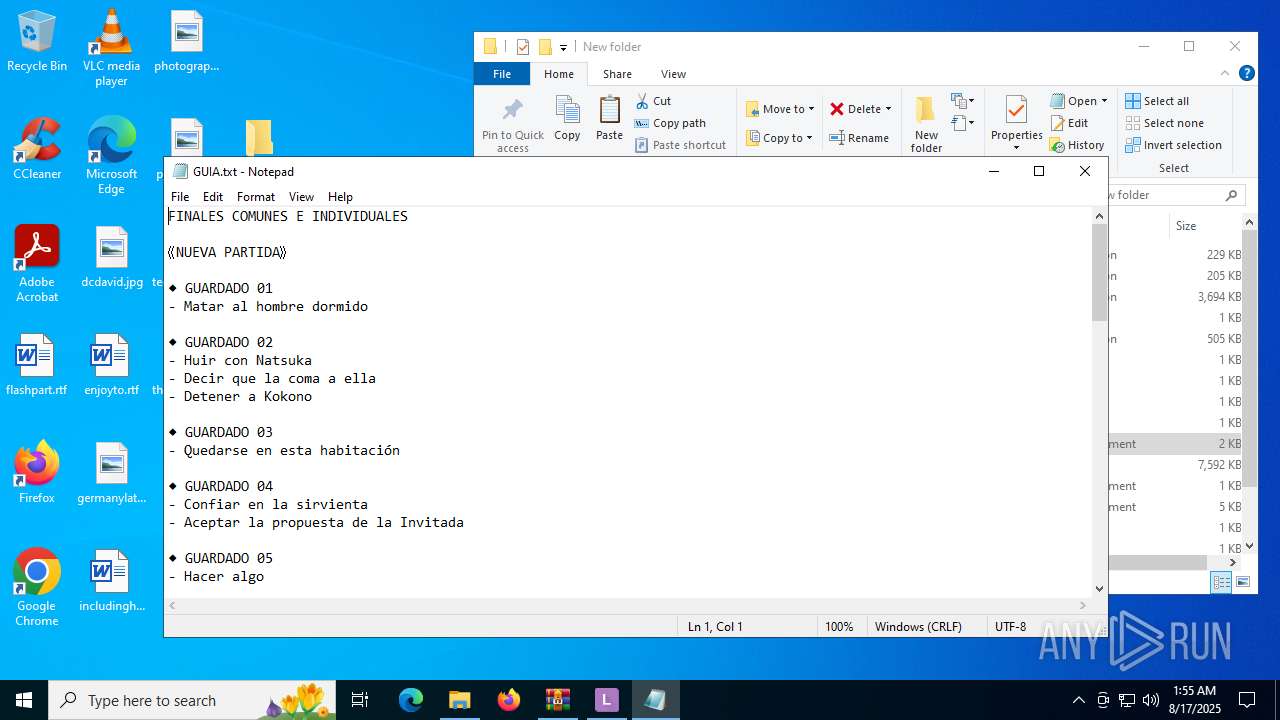This screenshot has width=1280, height=720.
Task: Expand the New item dropdown in ribbon
Action: (x=963, y=101)
